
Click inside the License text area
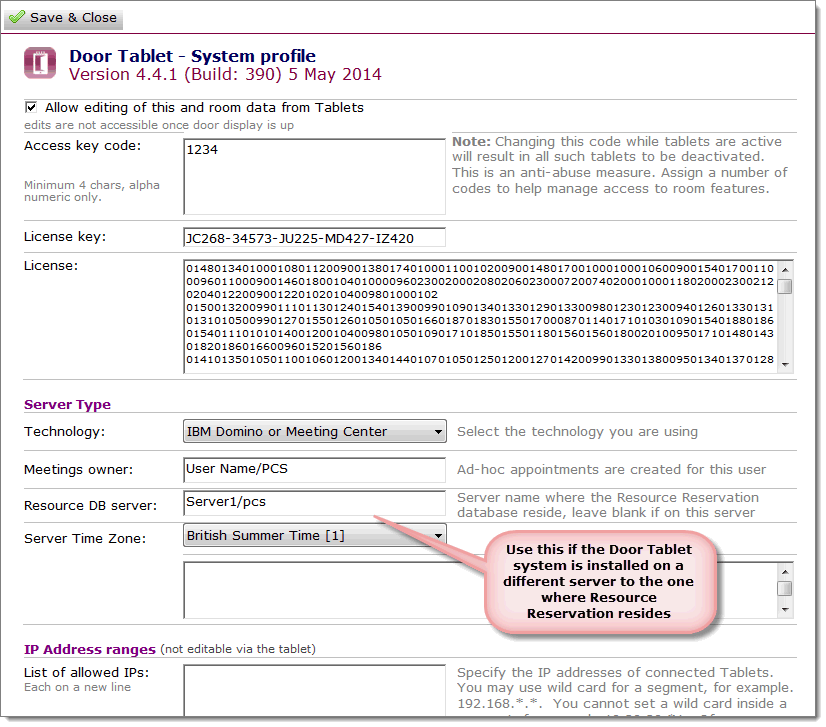[x=480, y=316]
